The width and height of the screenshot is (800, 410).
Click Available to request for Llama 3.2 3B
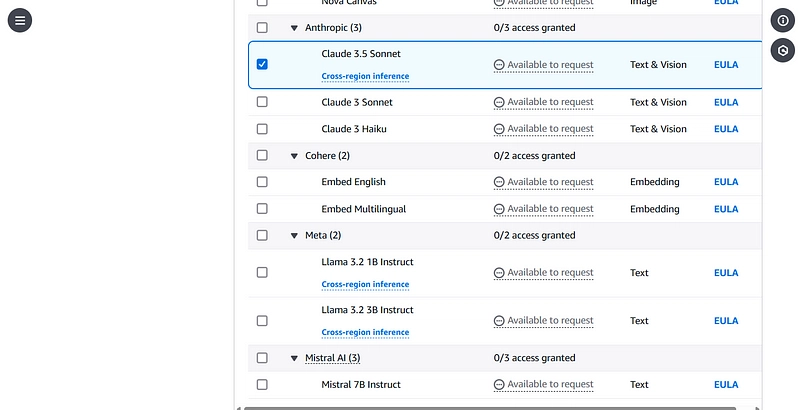point(550,321)
